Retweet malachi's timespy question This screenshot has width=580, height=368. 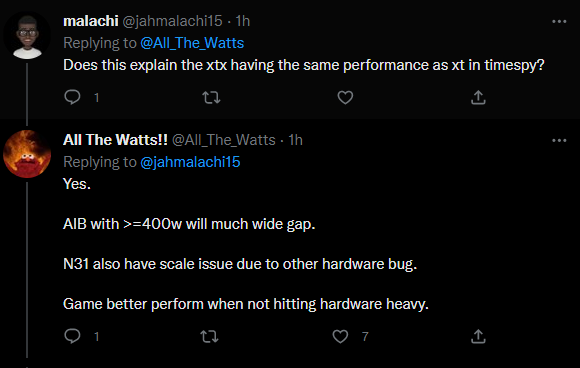tap(211, 97)
